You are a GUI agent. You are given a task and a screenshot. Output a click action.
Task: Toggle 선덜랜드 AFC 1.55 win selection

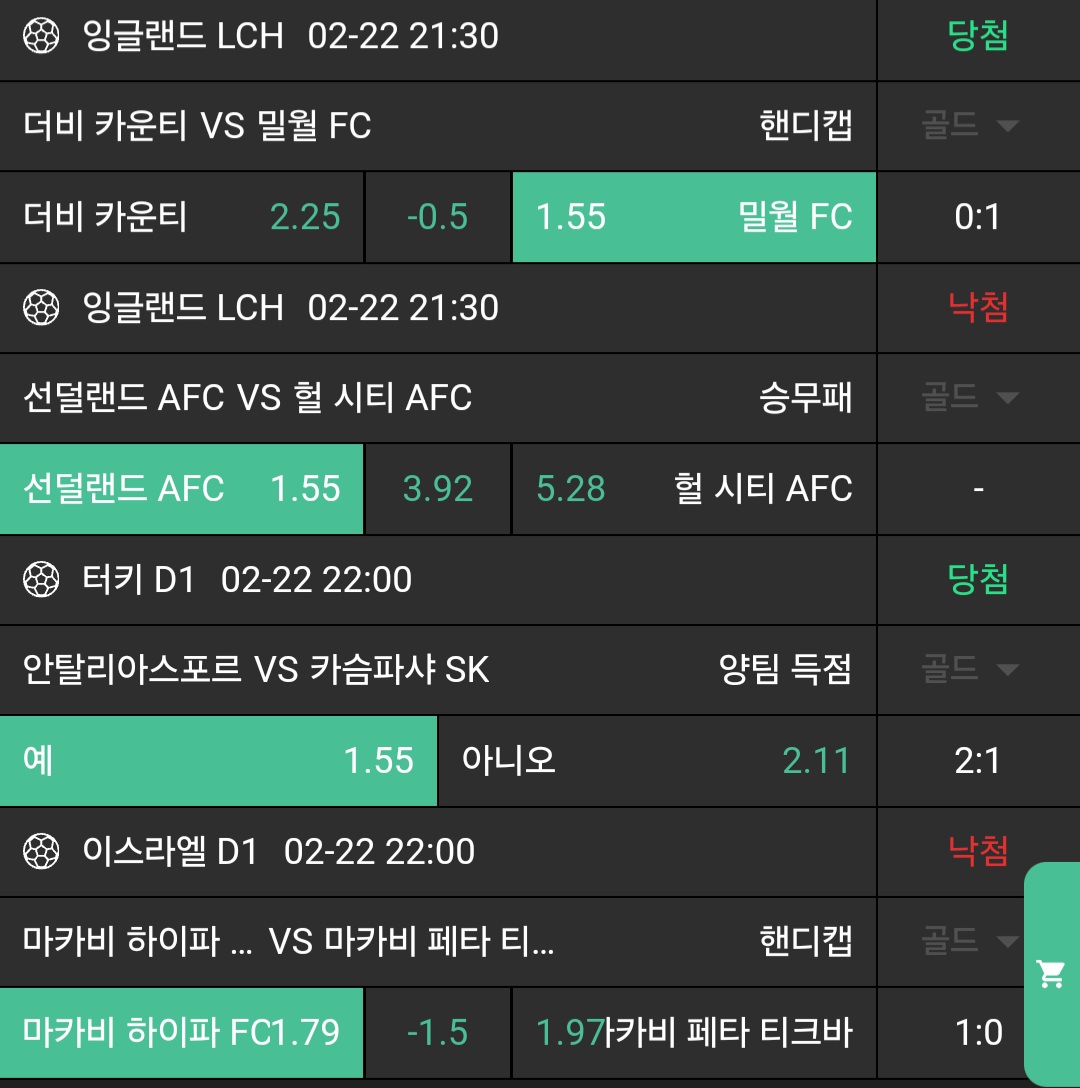click(x=182, y=489)
